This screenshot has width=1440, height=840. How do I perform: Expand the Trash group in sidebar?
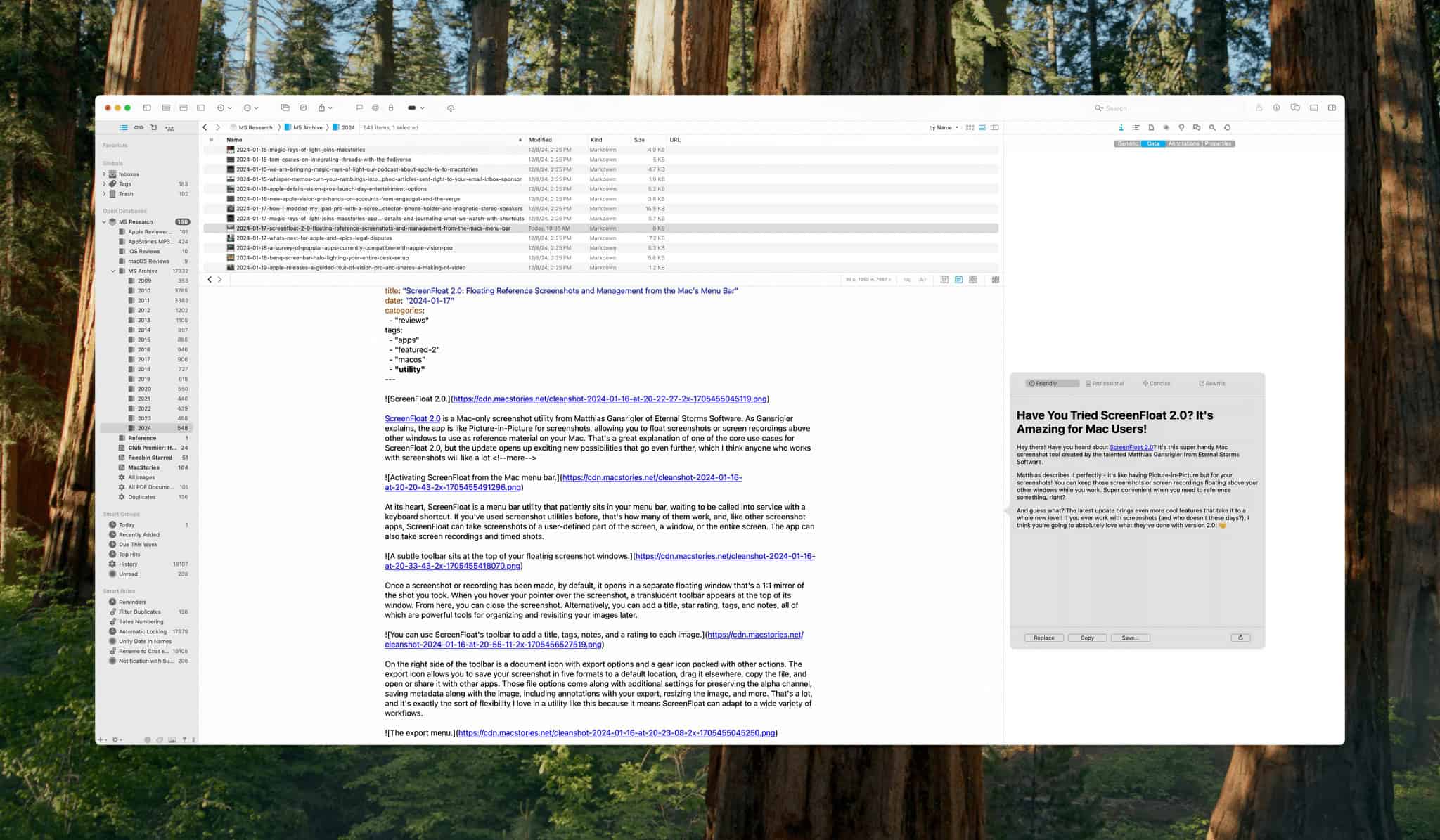(x=104, y=194)
